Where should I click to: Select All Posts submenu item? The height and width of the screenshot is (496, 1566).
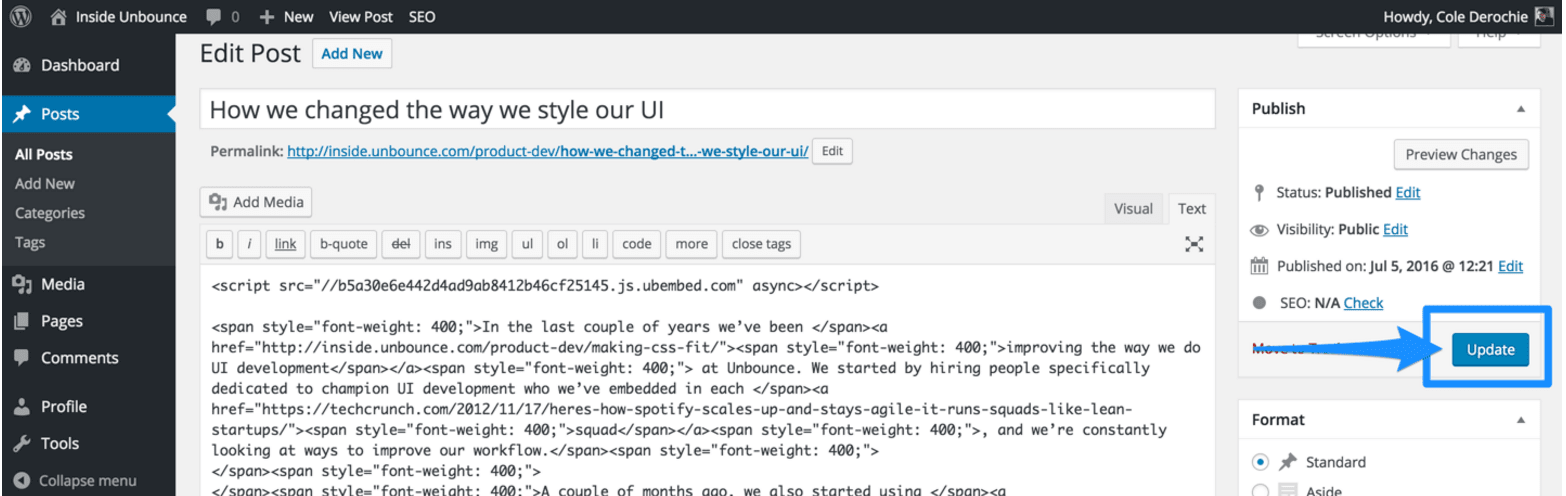44,155
